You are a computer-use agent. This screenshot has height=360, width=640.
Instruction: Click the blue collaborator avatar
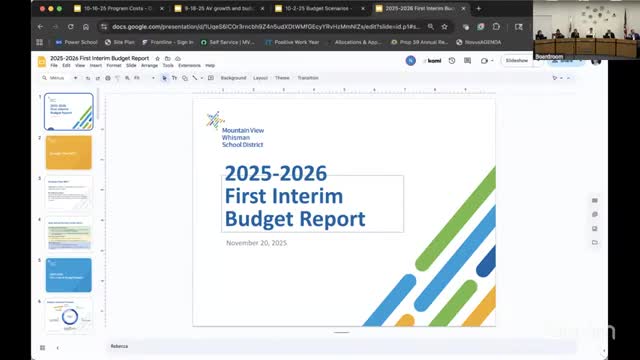411,61
